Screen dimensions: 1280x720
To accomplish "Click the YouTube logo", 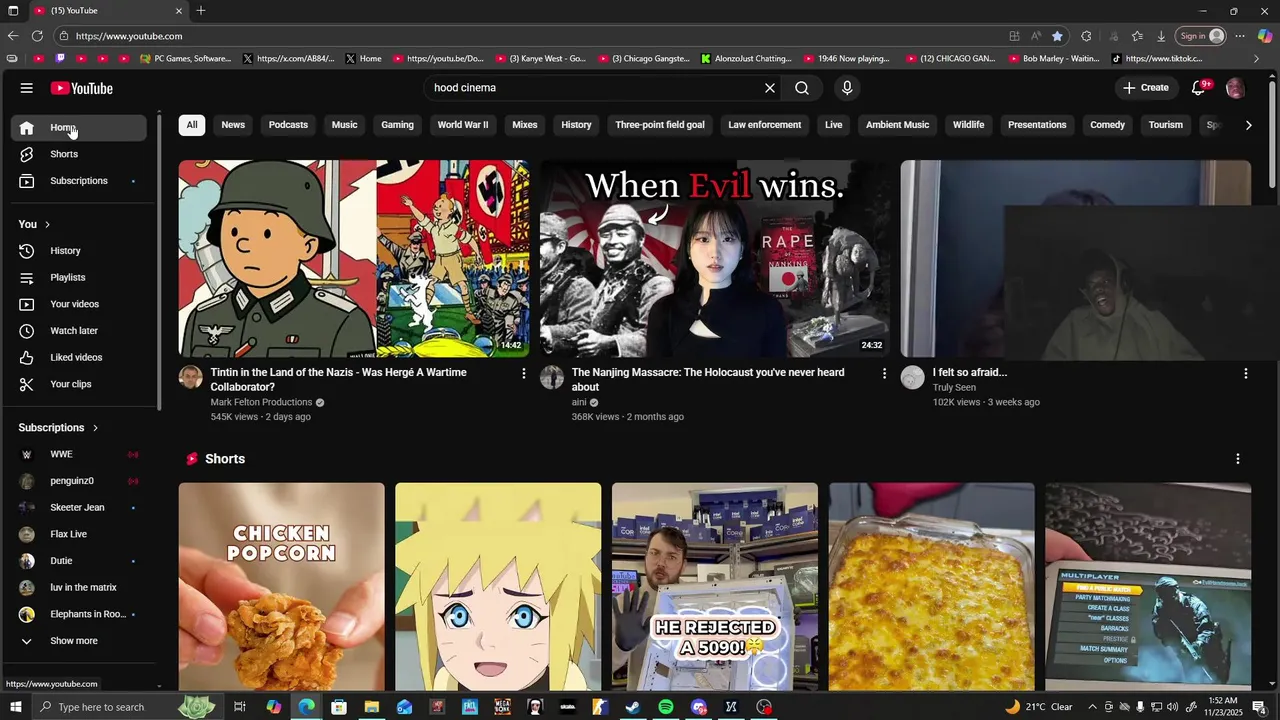I will (81, 88).
